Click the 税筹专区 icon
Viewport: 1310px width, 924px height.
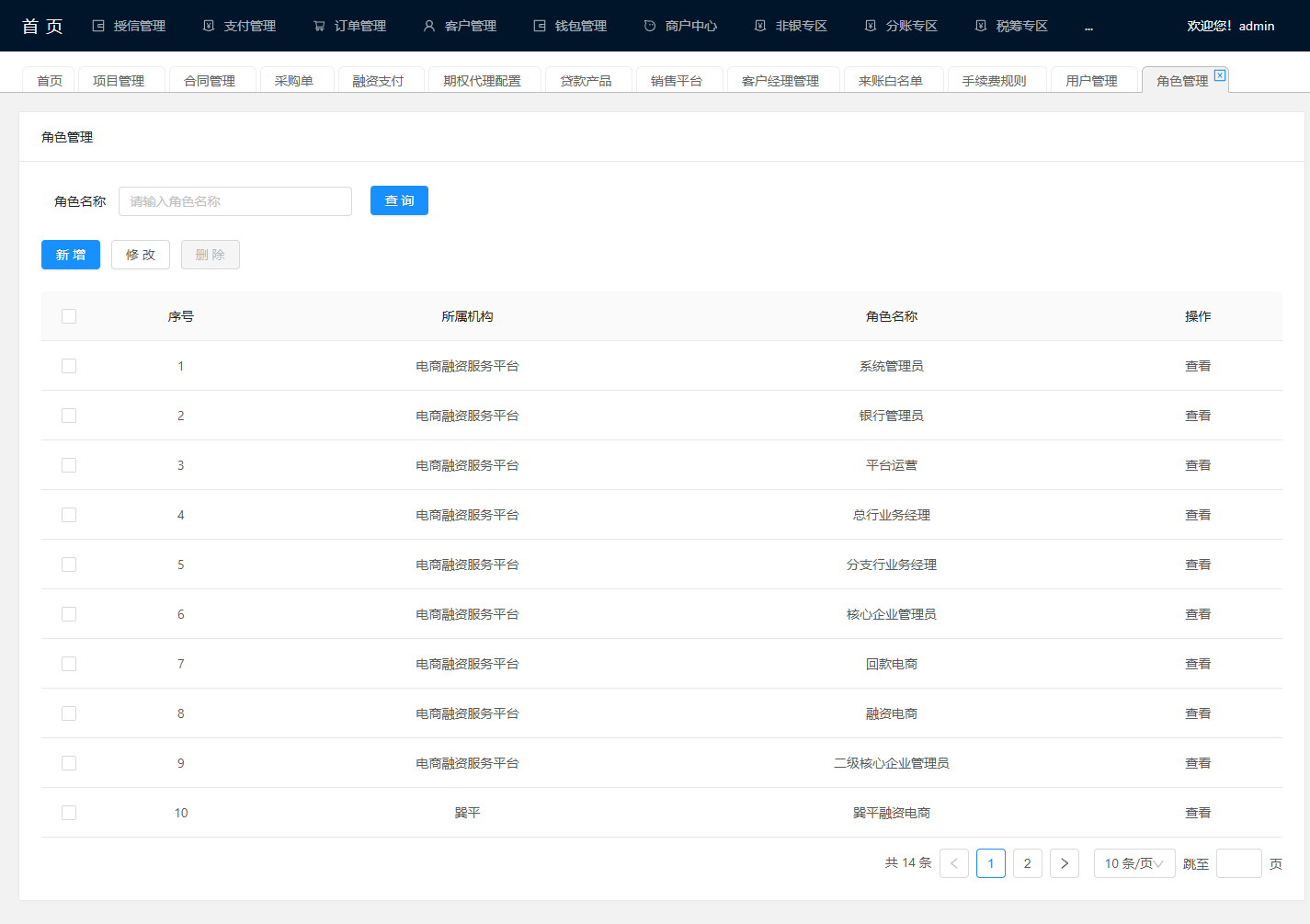pyautogui.click(x=981, y=26)
